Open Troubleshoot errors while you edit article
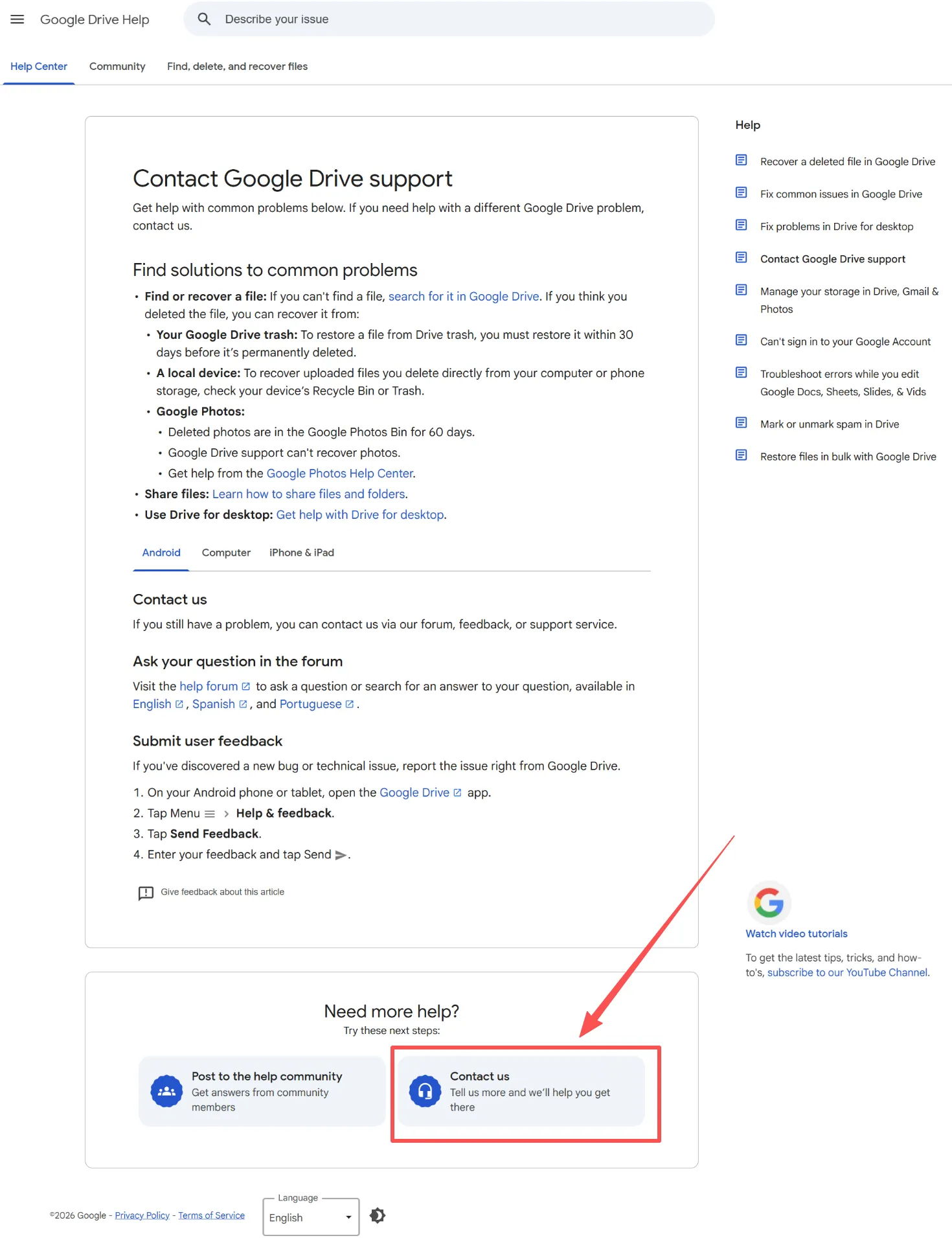The image size is (952, 1238). [x=843, y=383]
